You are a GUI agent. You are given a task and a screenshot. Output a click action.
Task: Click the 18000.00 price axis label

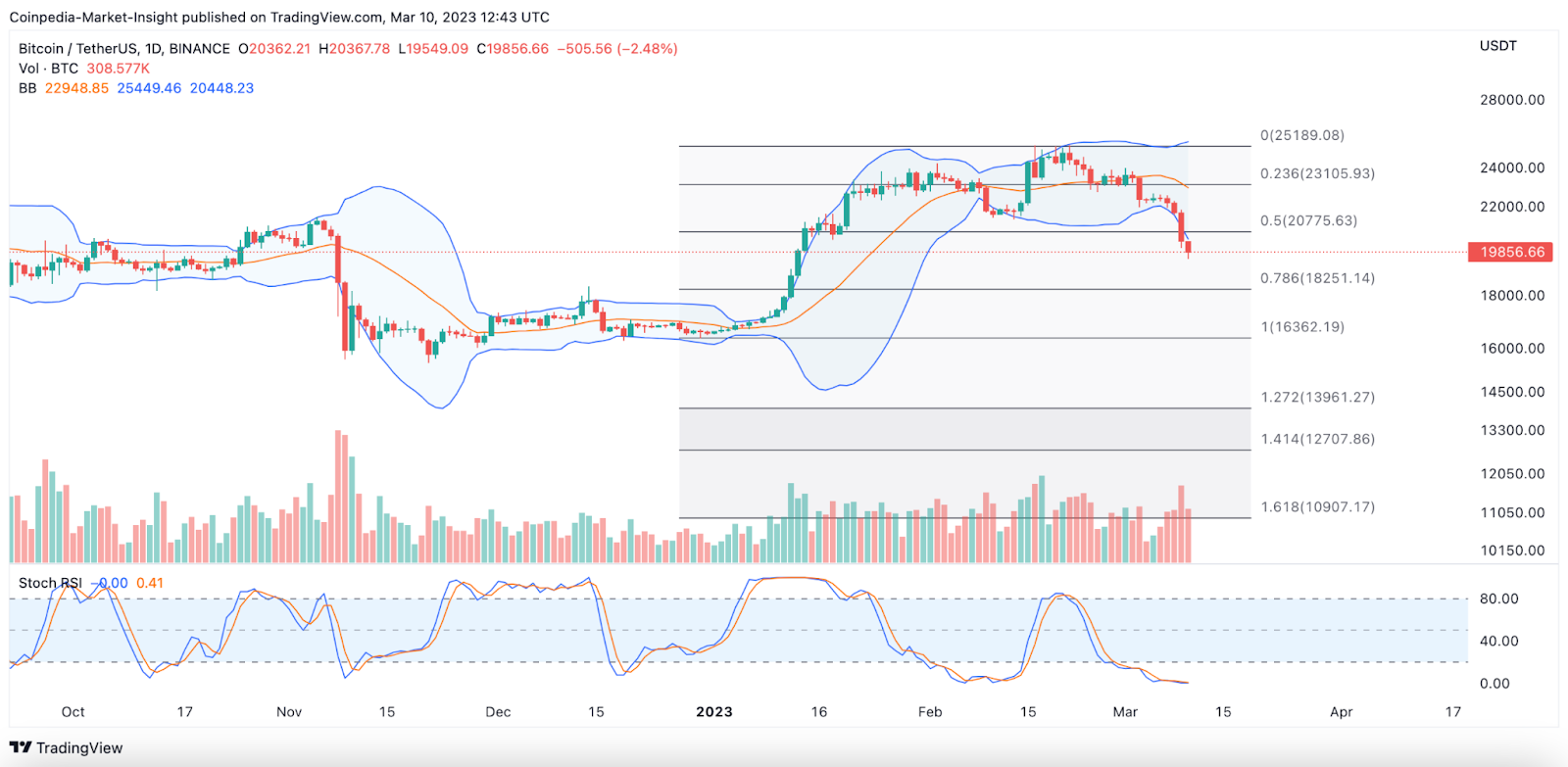pyautogui.click(x=1512, y=295)
